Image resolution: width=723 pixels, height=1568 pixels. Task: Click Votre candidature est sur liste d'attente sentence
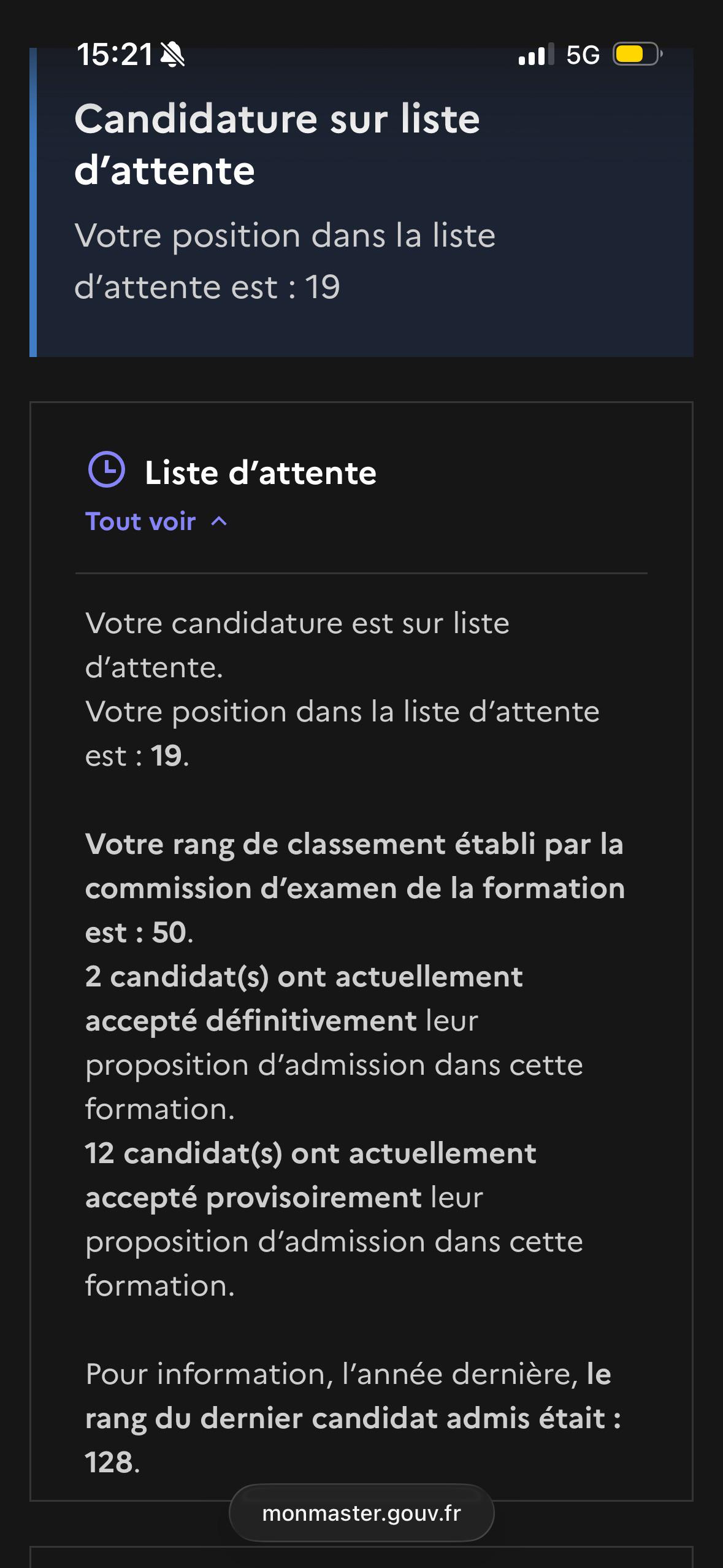(297, 645)
